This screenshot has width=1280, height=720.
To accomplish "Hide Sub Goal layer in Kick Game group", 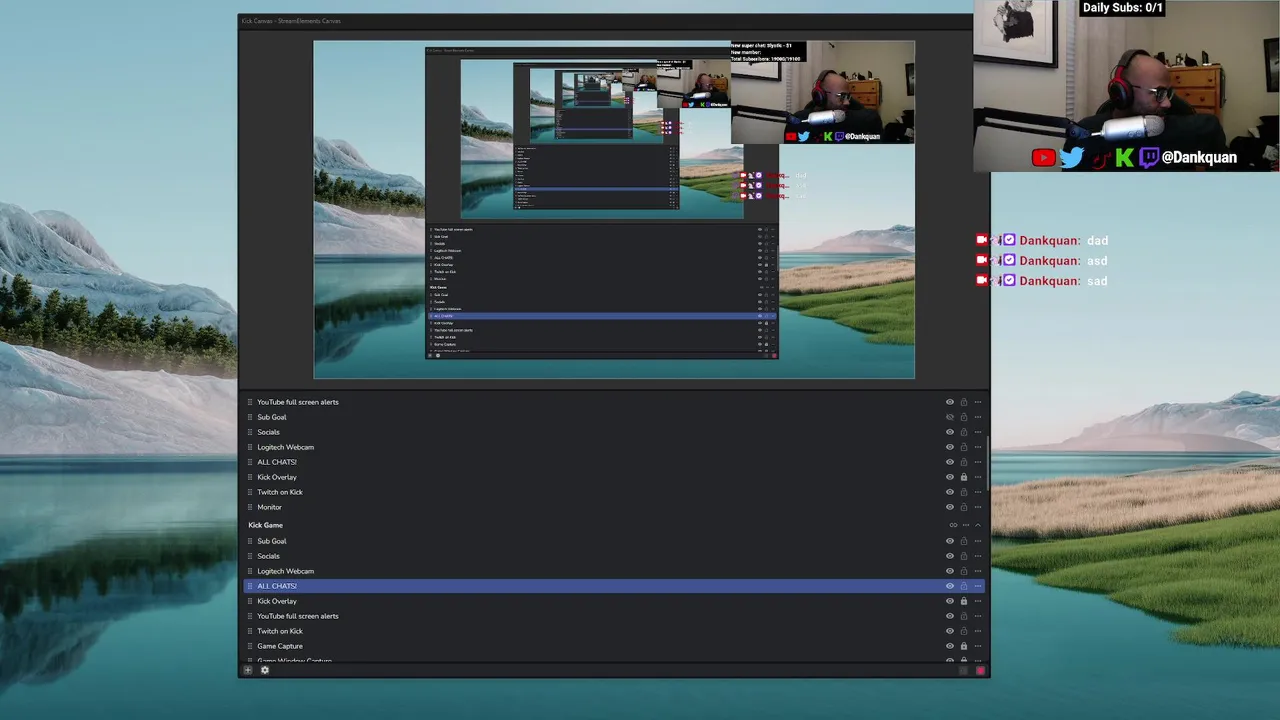I will 950,541.
